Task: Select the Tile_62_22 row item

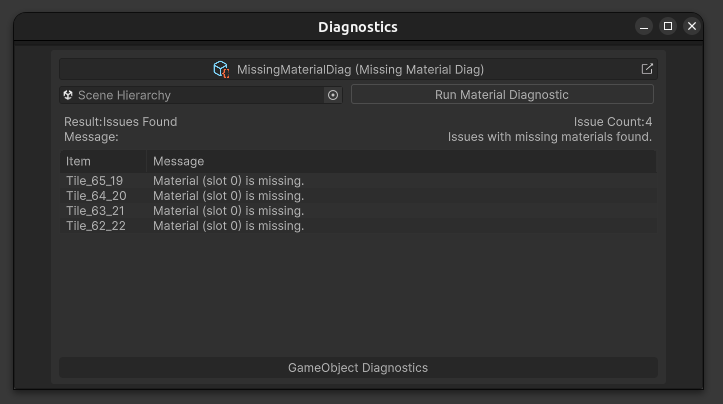Action: 95,226
